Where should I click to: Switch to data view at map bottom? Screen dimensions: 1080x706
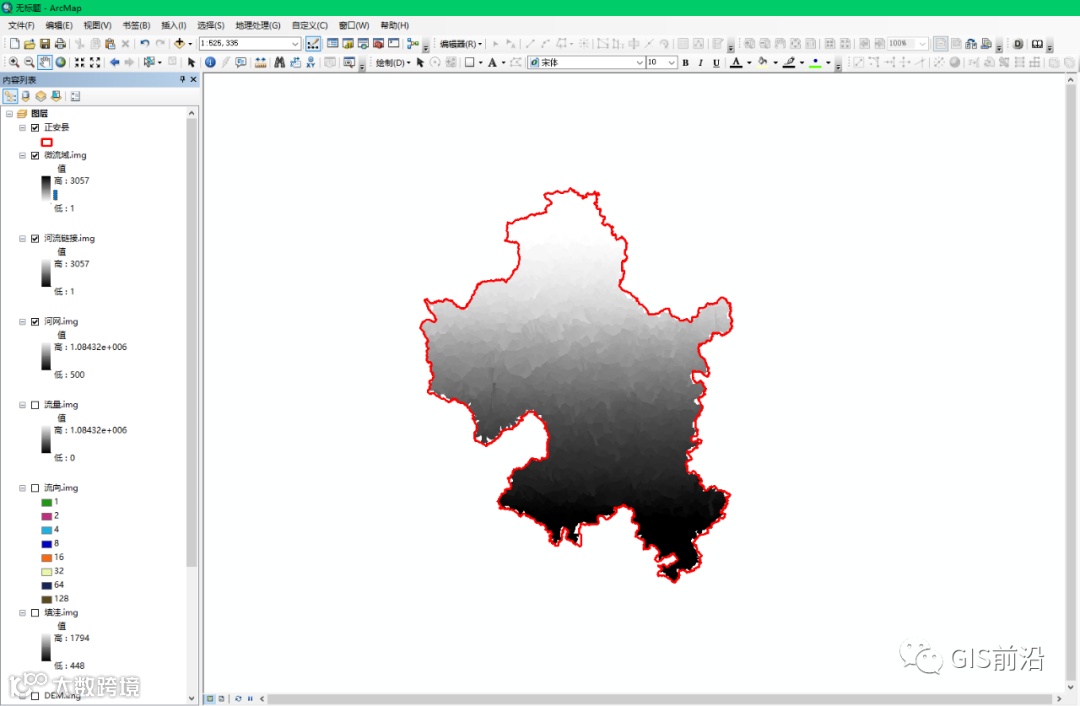click(x=210, y=698)
